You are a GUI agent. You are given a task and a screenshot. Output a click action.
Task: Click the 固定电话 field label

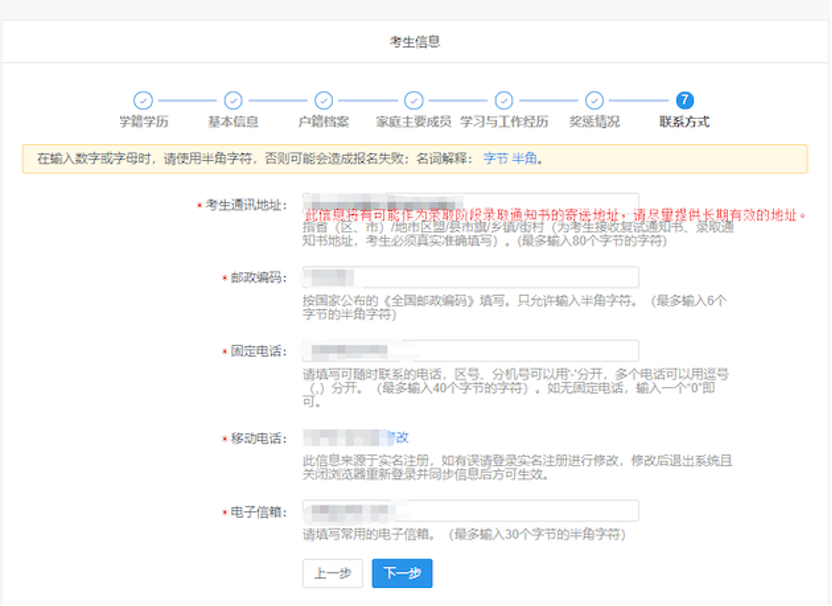(259, 351)
